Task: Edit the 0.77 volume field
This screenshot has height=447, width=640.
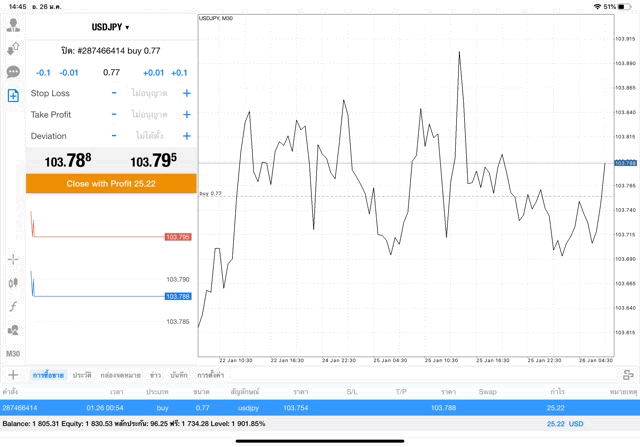Action: [111, 73]
